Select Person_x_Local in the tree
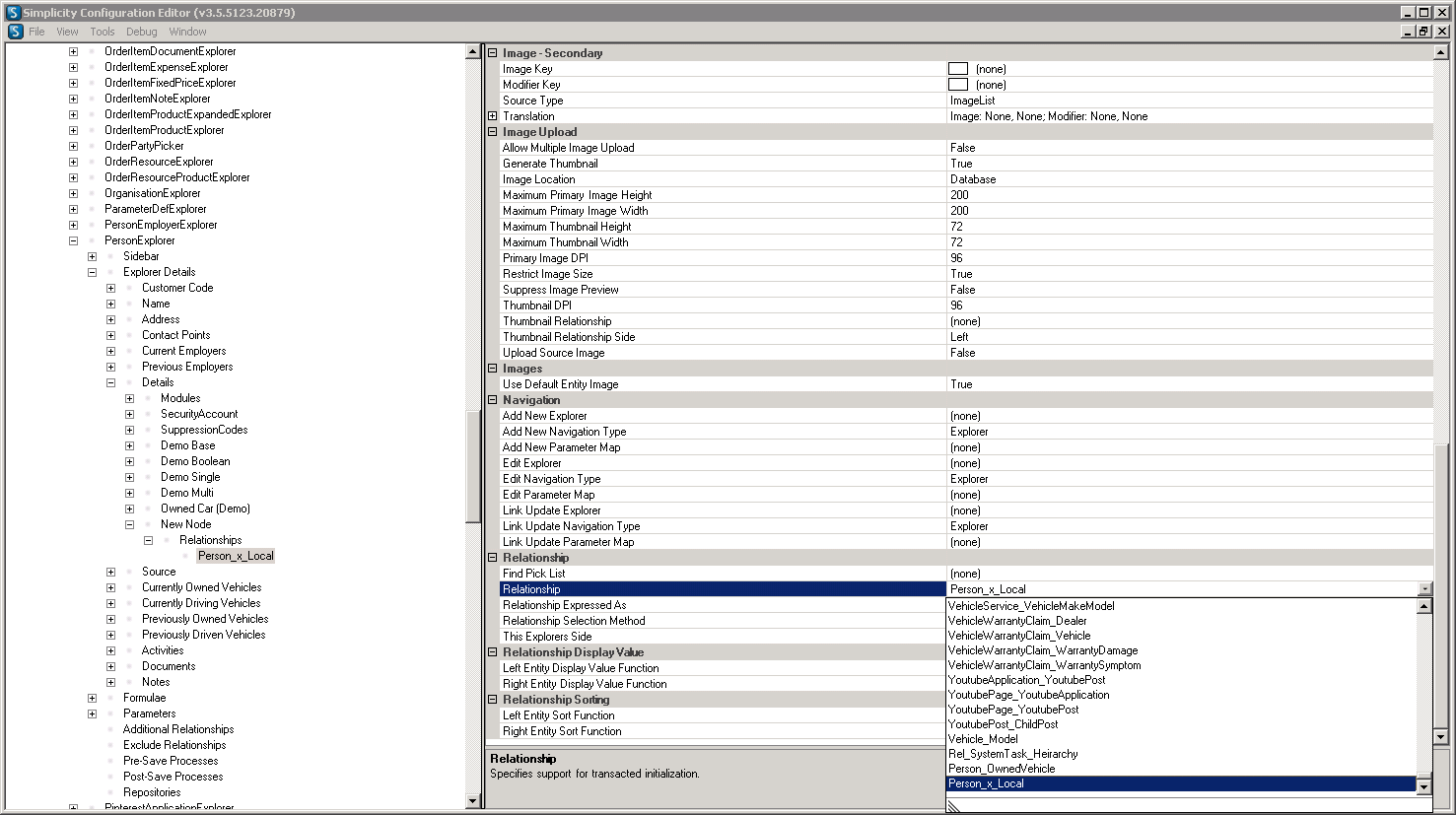 coord(236,556)
